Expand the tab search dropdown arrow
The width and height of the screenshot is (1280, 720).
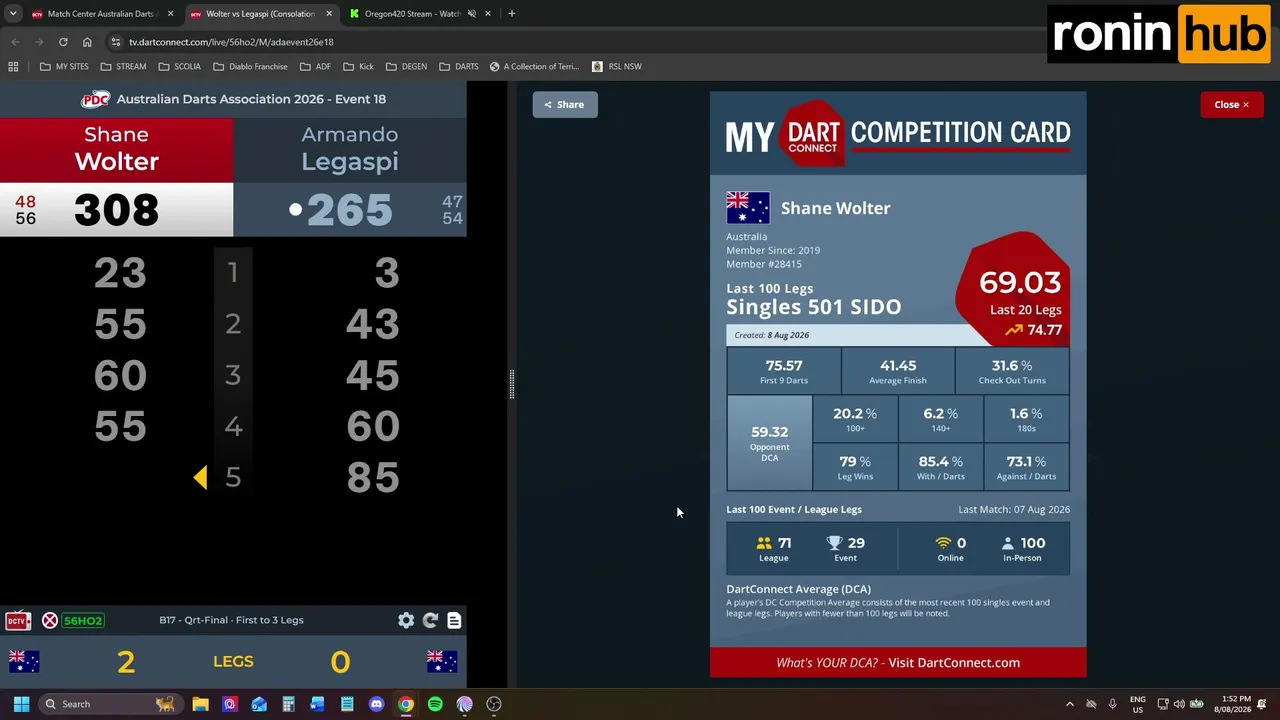coord(12,14)
